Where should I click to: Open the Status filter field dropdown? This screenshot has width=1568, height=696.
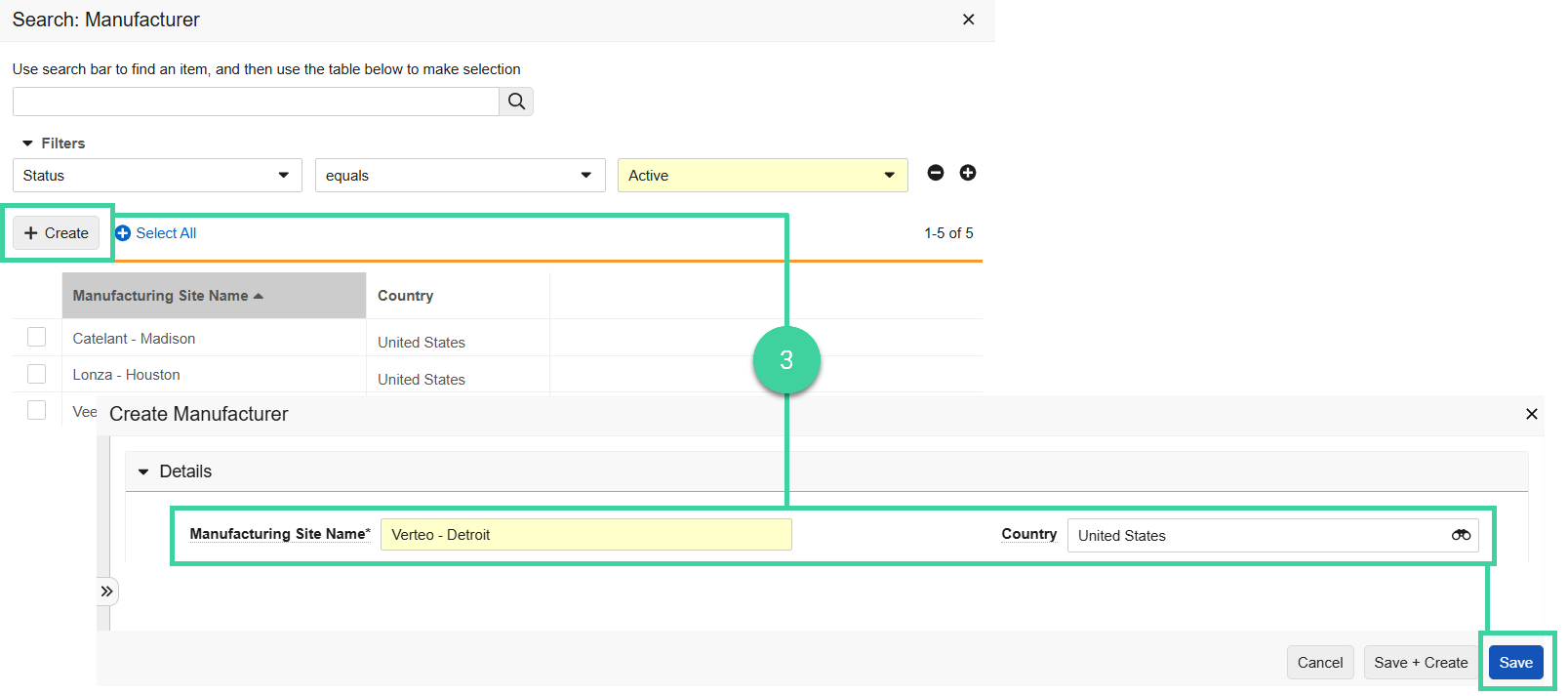pyautogui.click(x=157, y=176)
